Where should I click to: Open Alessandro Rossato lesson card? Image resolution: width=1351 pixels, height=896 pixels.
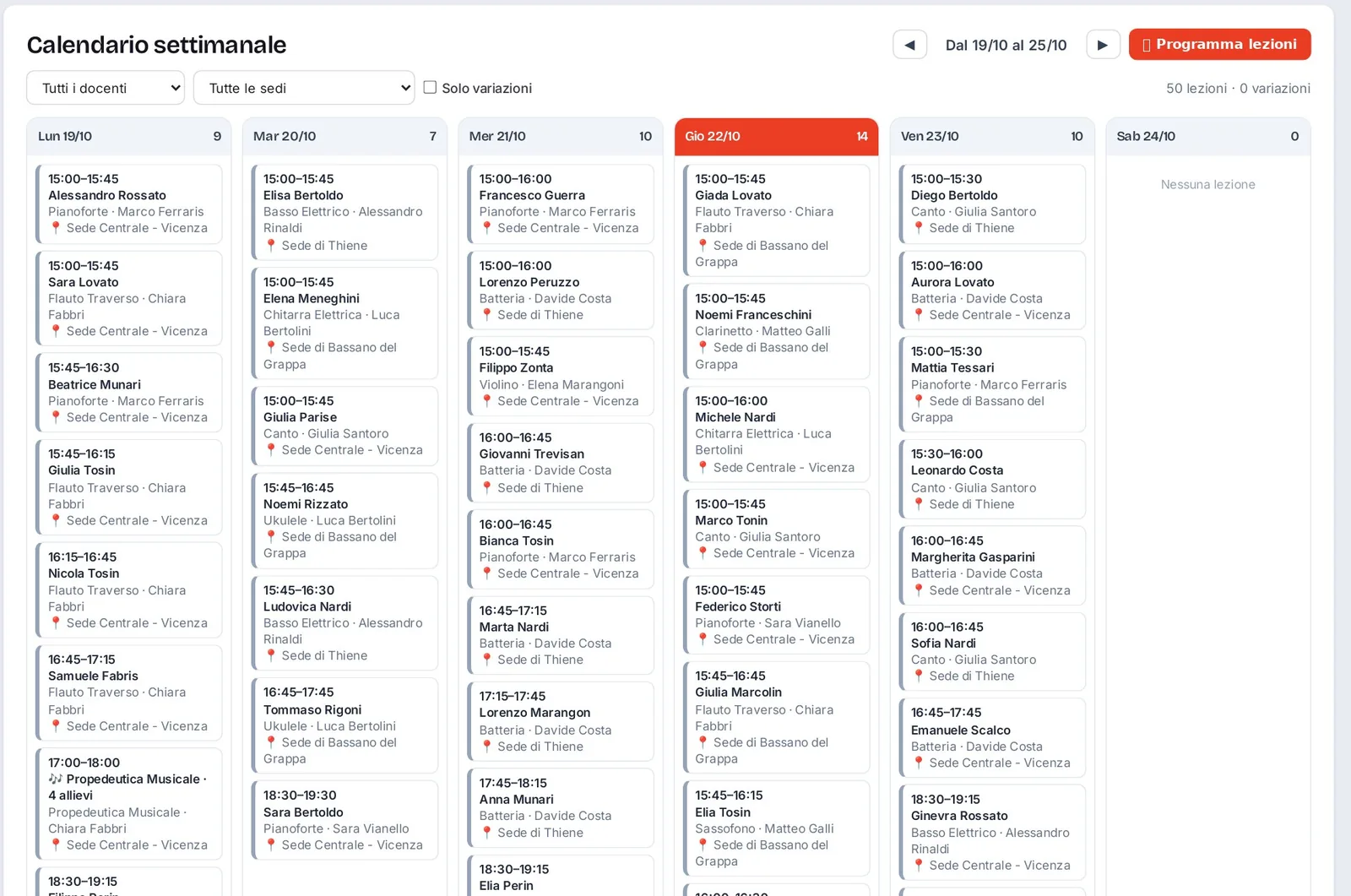coord(129,204)
